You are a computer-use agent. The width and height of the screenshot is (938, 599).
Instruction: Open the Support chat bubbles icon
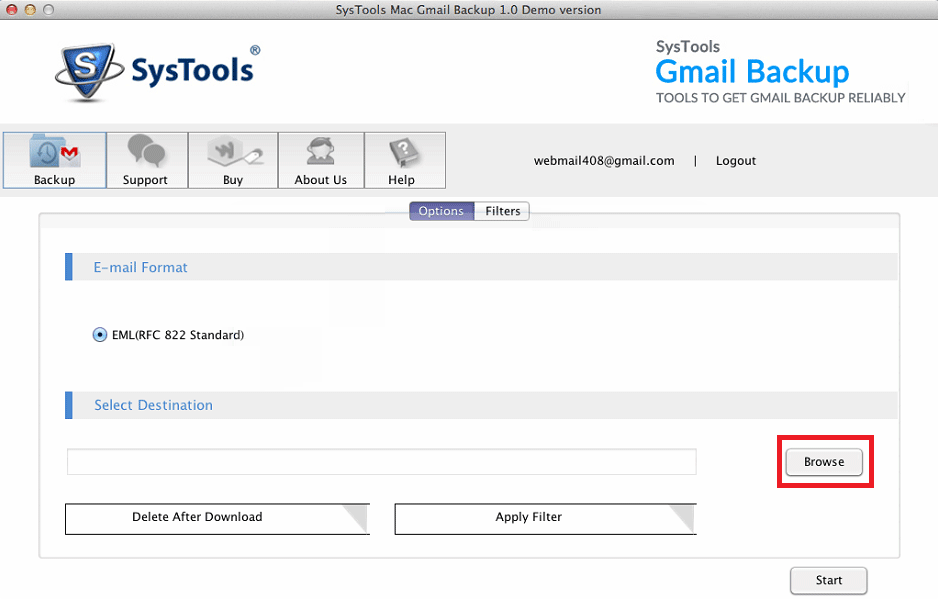145,150
